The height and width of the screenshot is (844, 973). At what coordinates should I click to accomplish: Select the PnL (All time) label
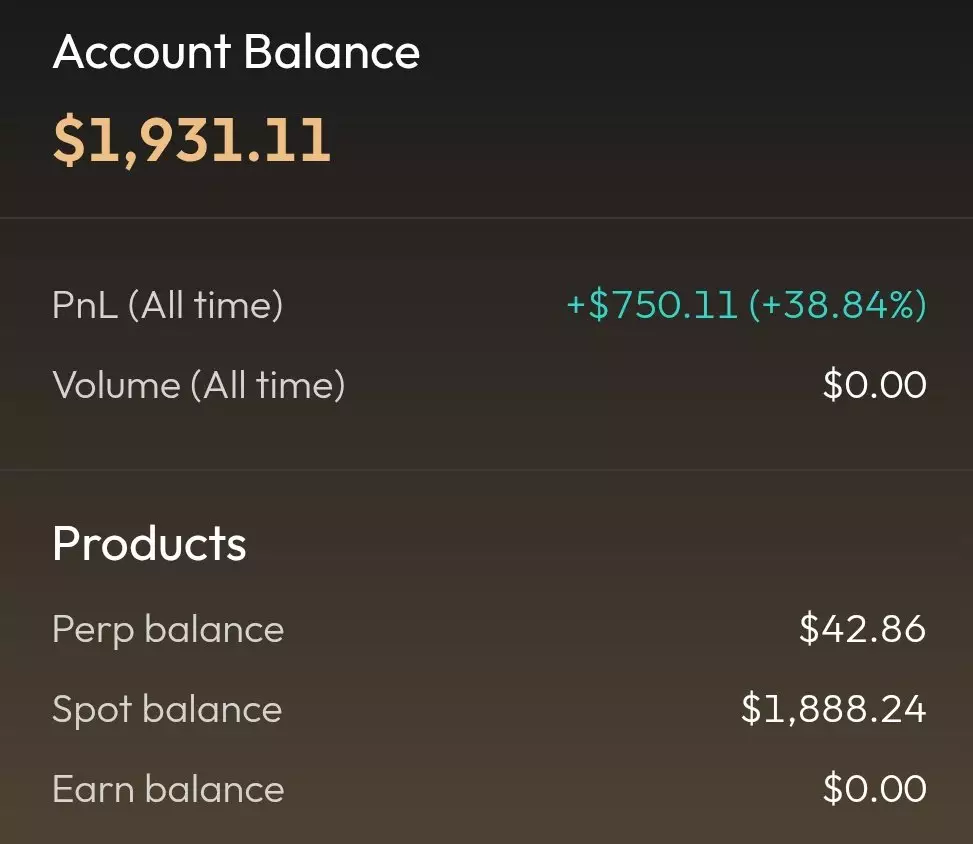pos(167,305)
